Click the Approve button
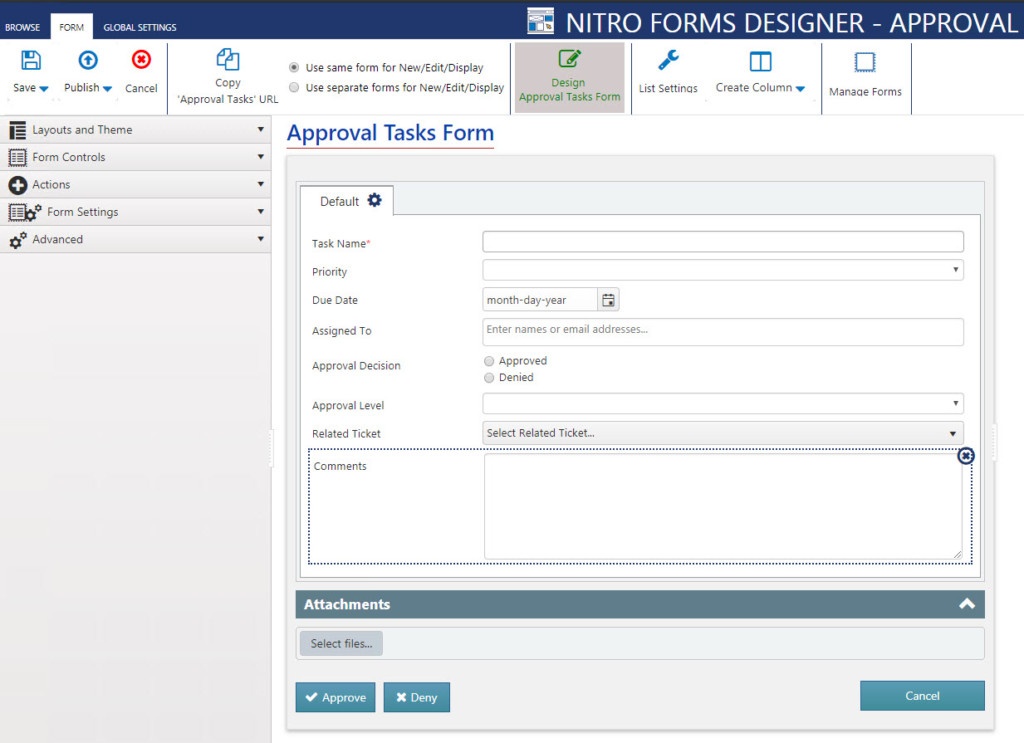This screenshot has height=743, width=1024. [x=335, y=697]
